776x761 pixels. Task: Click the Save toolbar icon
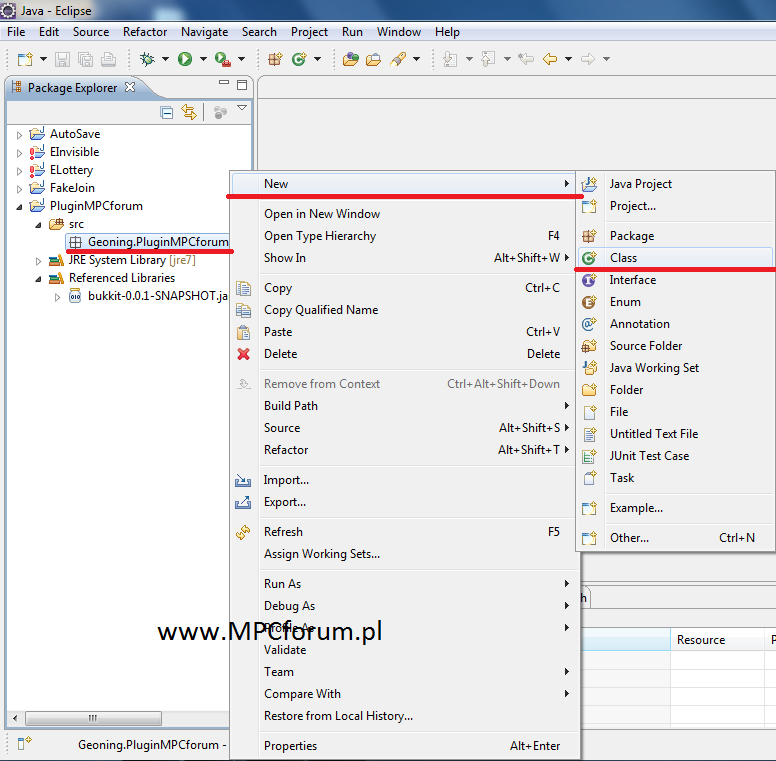[x=62, y=59]
